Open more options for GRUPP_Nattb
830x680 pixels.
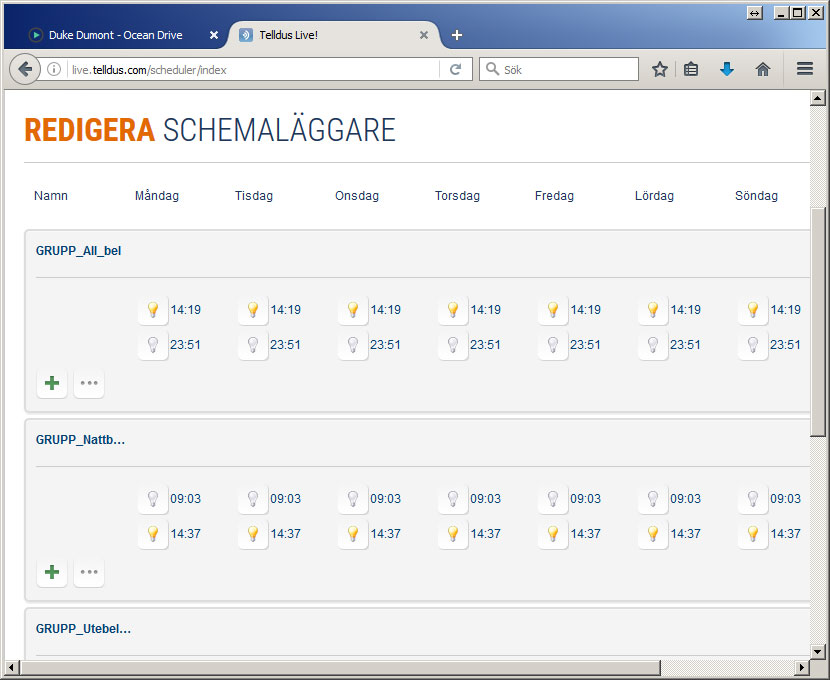(x=89, y=572)
